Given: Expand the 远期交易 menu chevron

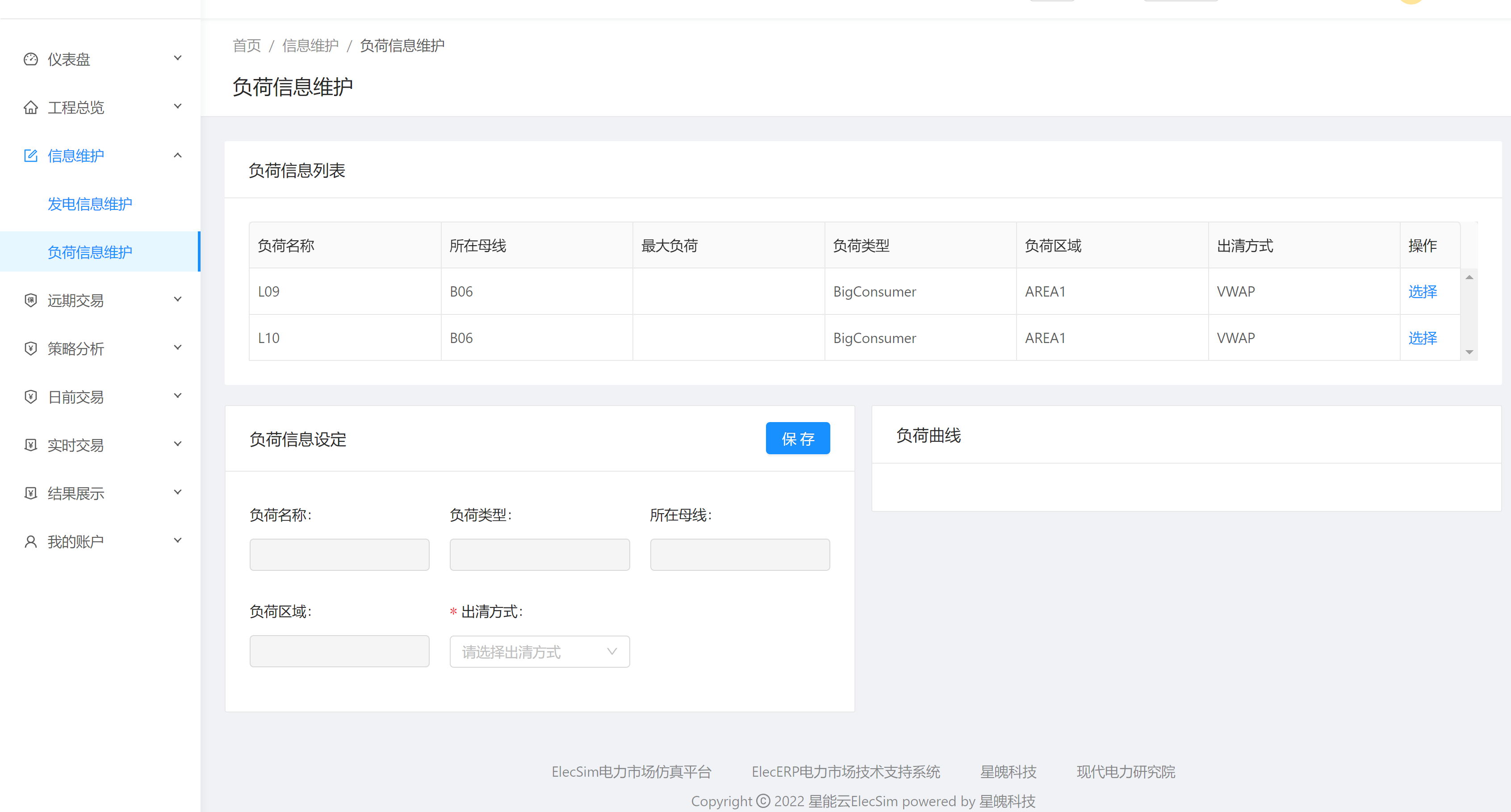Looking at the screenshot, I should [178, 299].
